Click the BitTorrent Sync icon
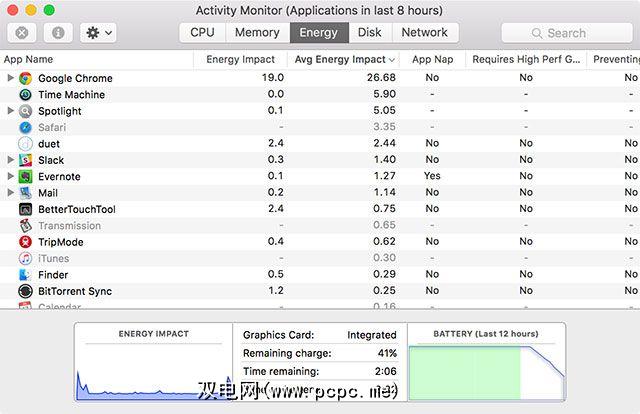Image resolution: width=640 pixels, height=414 pixels. (25, 291)
